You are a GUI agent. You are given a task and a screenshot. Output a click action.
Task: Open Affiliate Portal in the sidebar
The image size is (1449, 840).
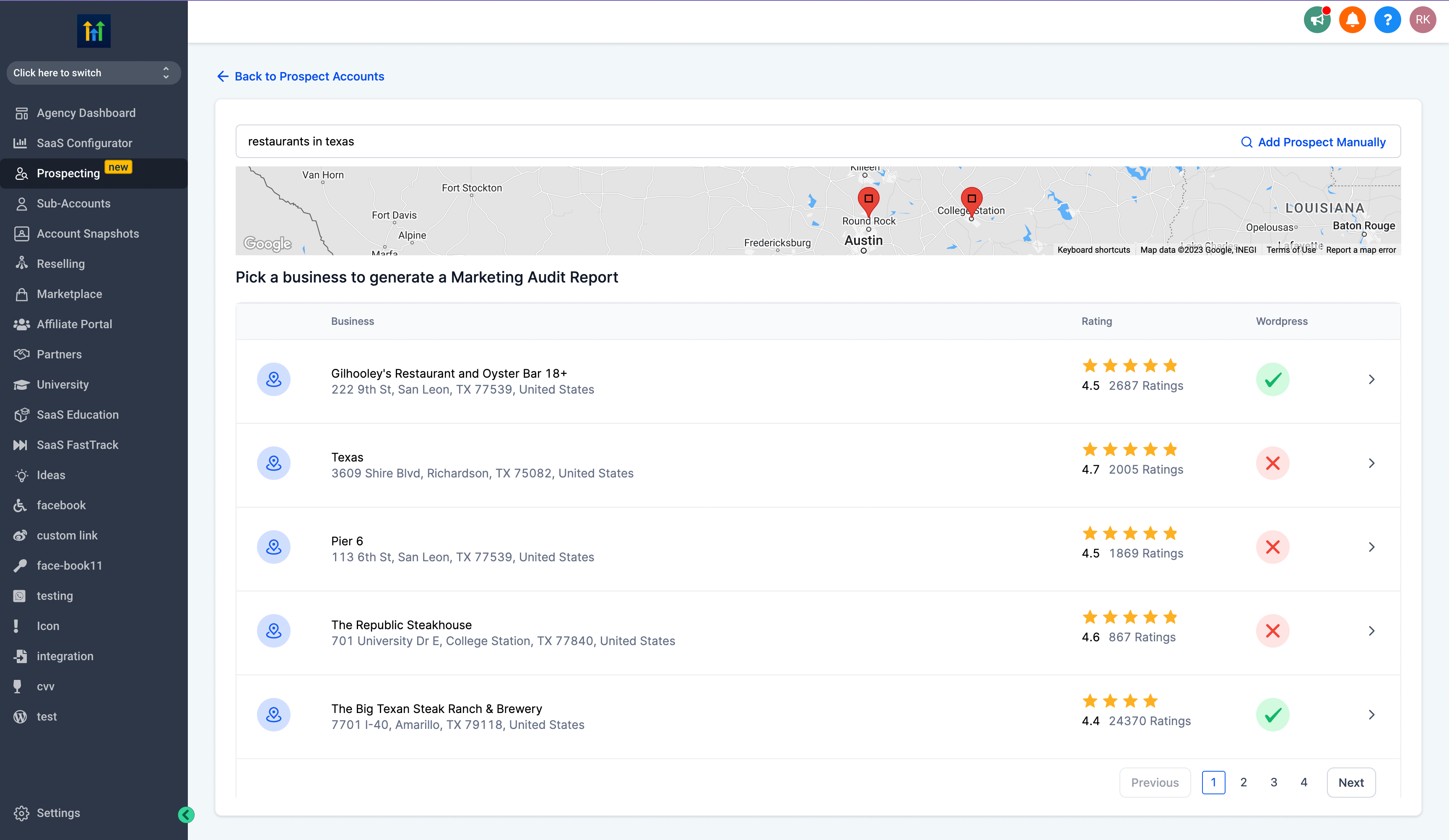click(94, 324)
